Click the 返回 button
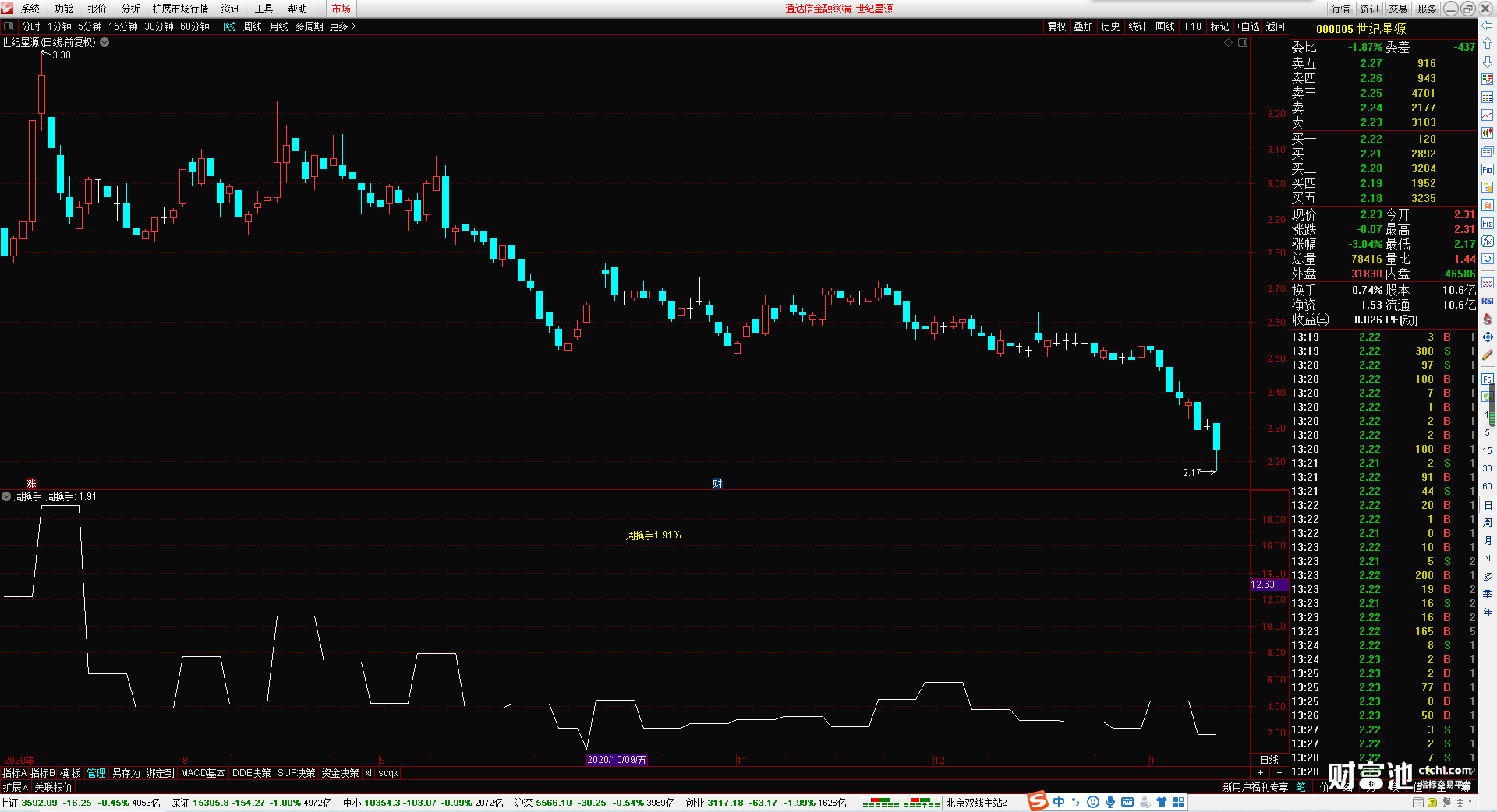This screenshot has height=812, width=1497. click(x=1276, y=26)
